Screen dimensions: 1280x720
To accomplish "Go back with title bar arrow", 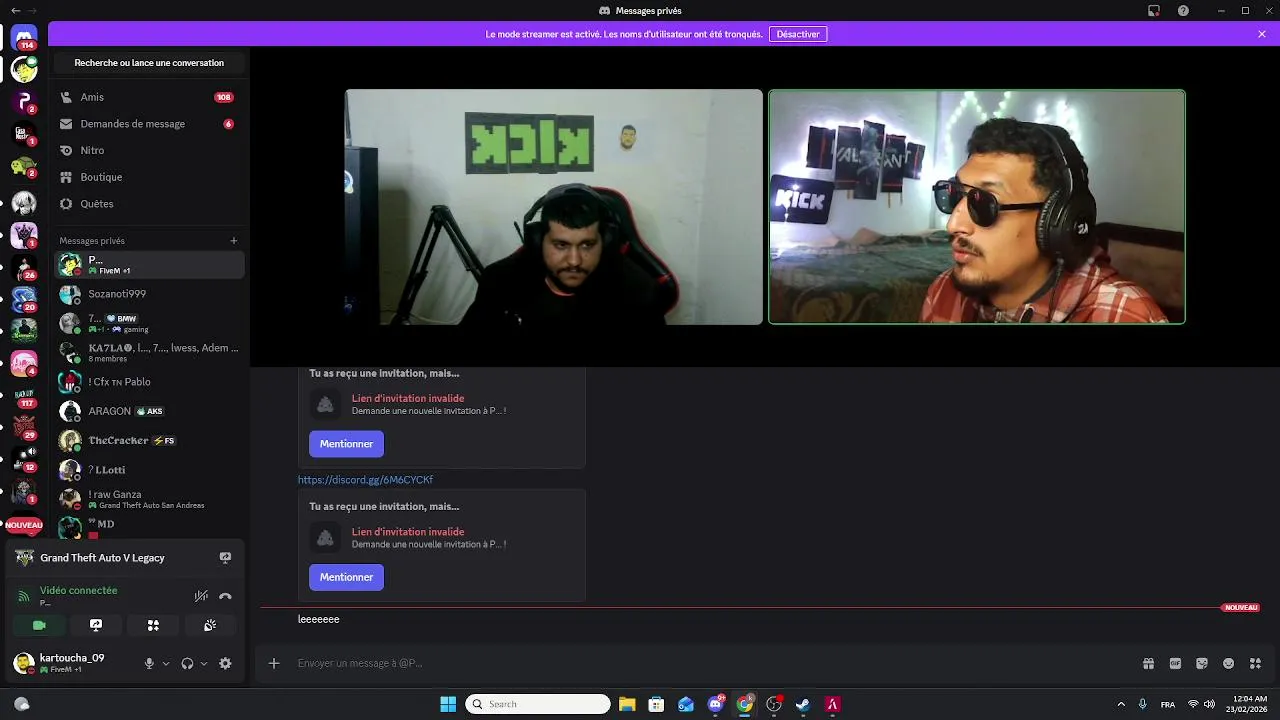I will coord(14,10).
